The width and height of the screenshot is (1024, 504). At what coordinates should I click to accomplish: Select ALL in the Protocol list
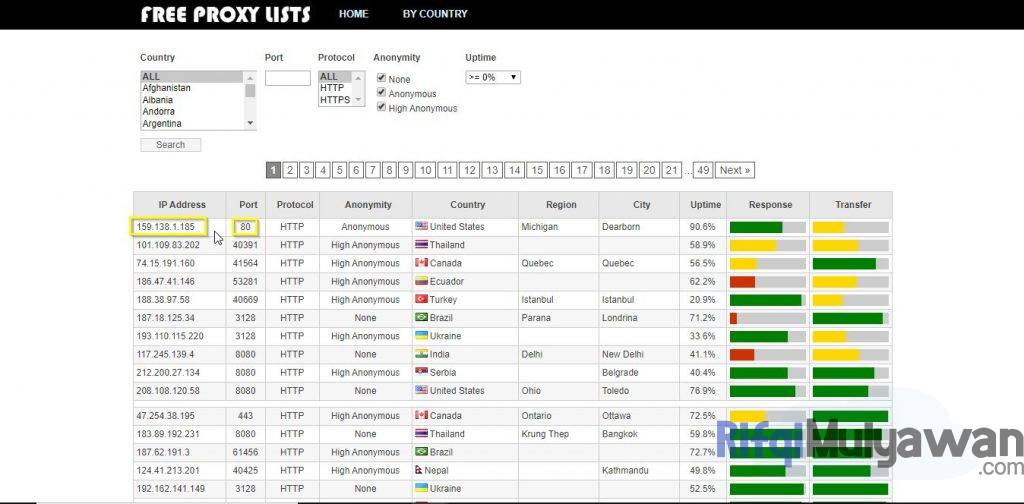coord(335,76)
